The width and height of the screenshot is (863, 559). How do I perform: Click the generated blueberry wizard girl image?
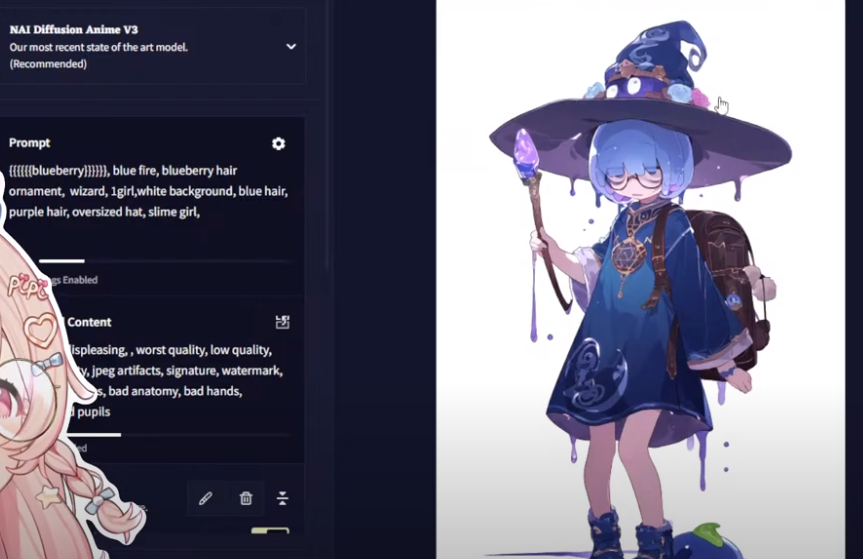[641, 280]
